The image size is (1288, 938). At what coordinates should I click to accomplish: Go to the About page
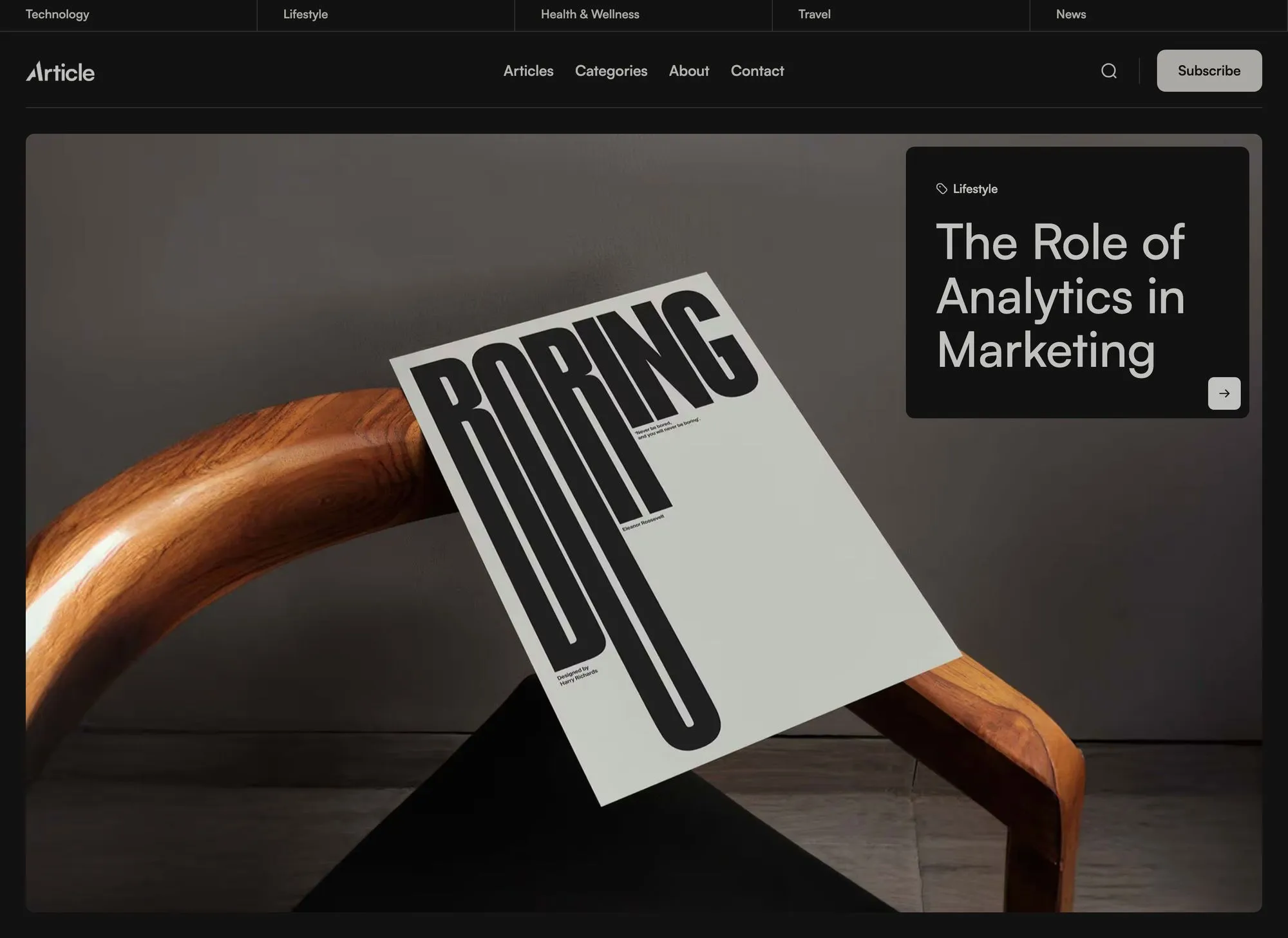click(688, 71)
